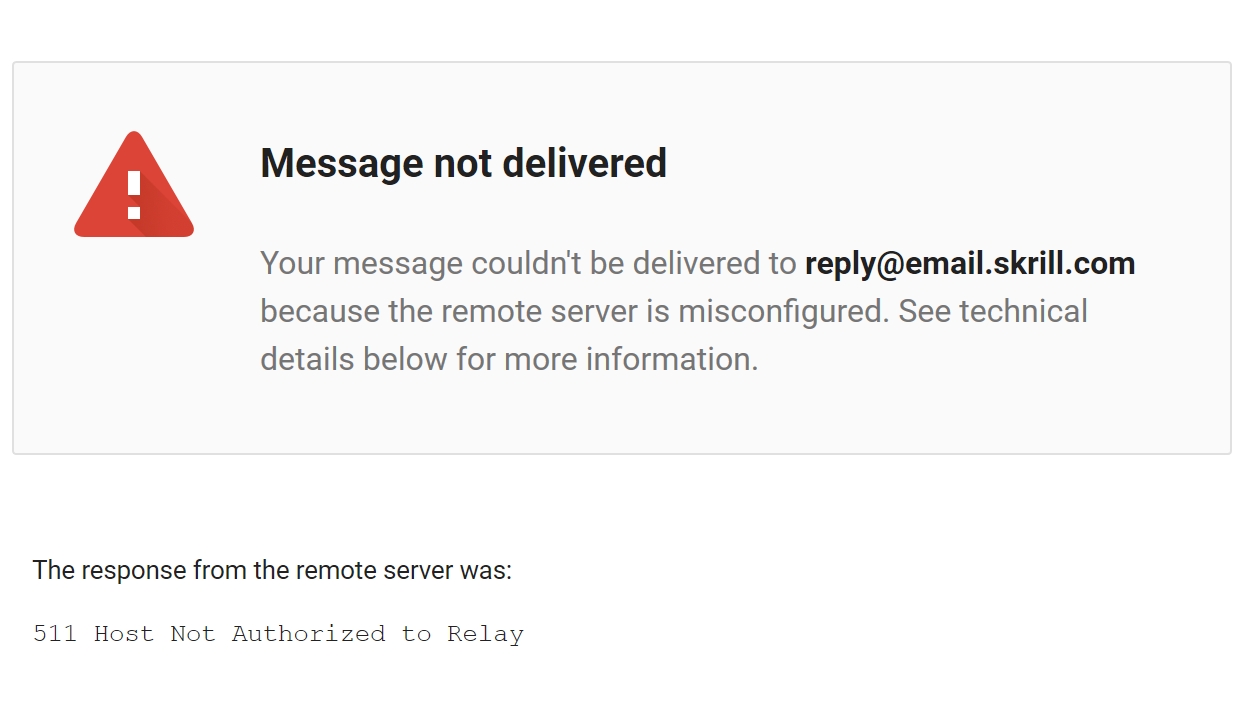Click the red warning triangle icon
1254x724 pixels.
tap(134, 185)
